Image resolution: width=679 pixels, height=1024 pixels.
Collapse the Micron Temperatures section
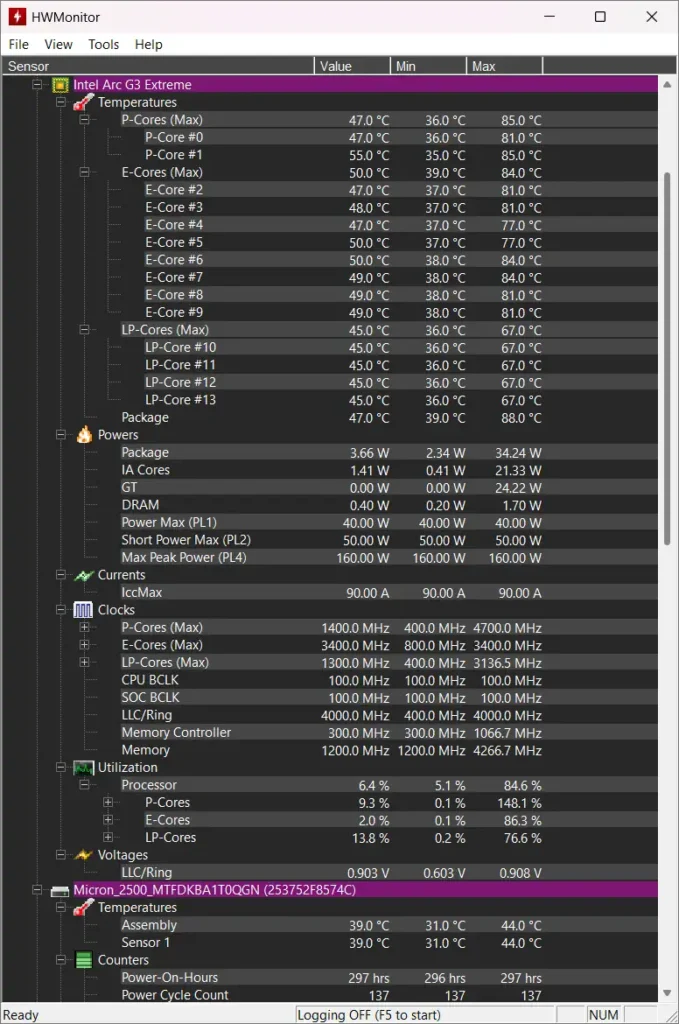[61, 908]
